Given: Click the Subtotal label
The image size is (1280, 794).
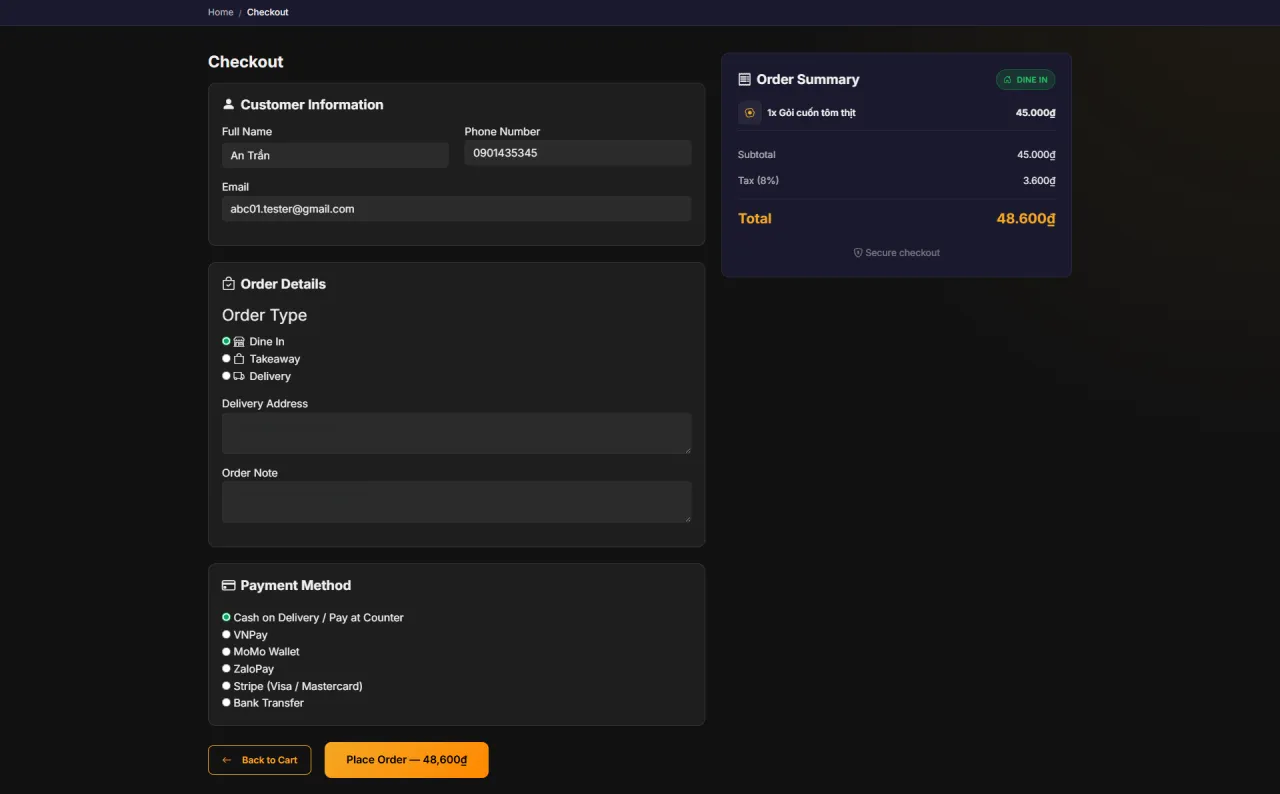Looking at the screenshot, I should tap(756, 155).
